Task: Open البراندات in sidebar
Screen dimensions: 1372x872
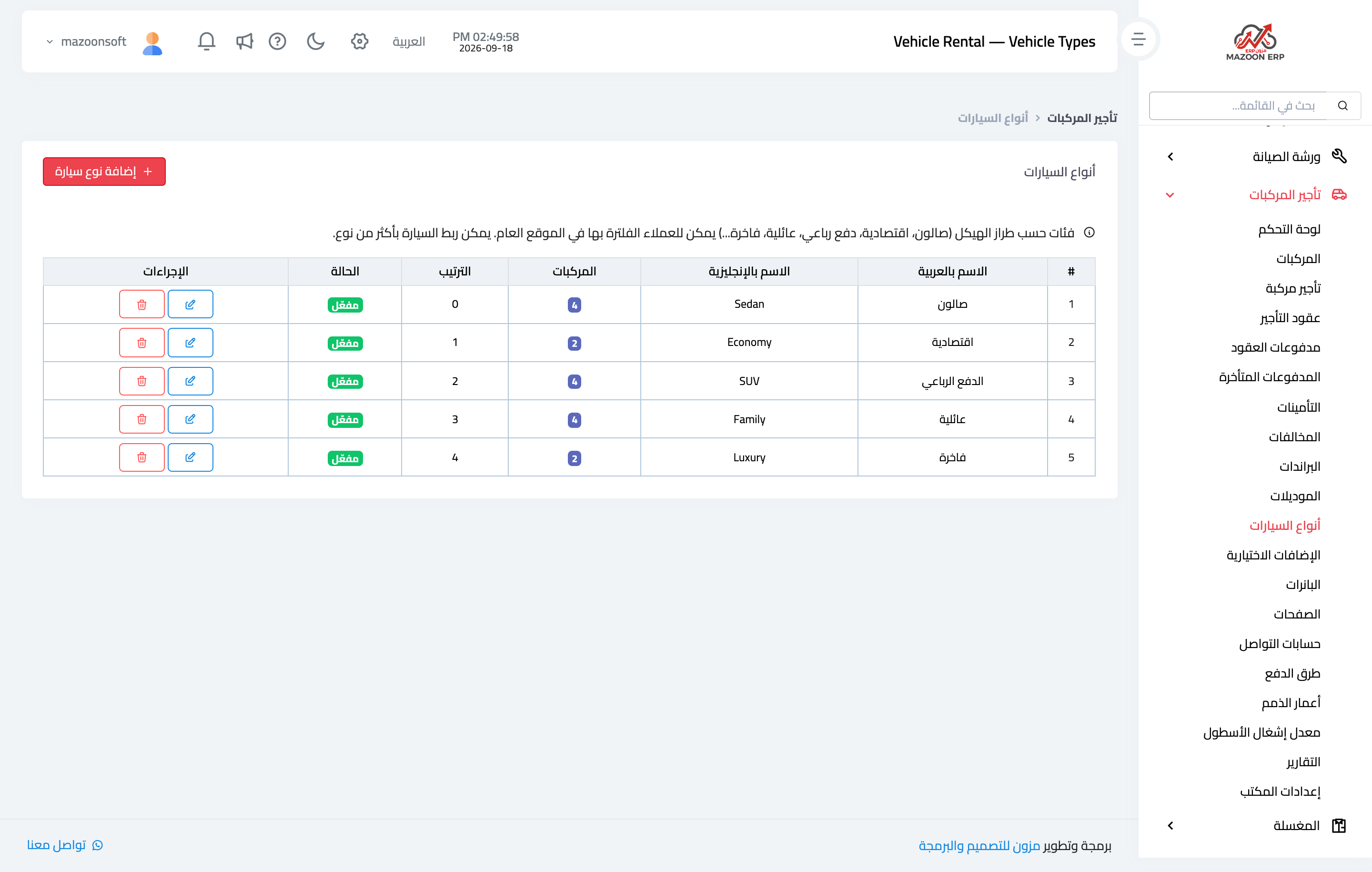Action: [x=1300, y=466]
